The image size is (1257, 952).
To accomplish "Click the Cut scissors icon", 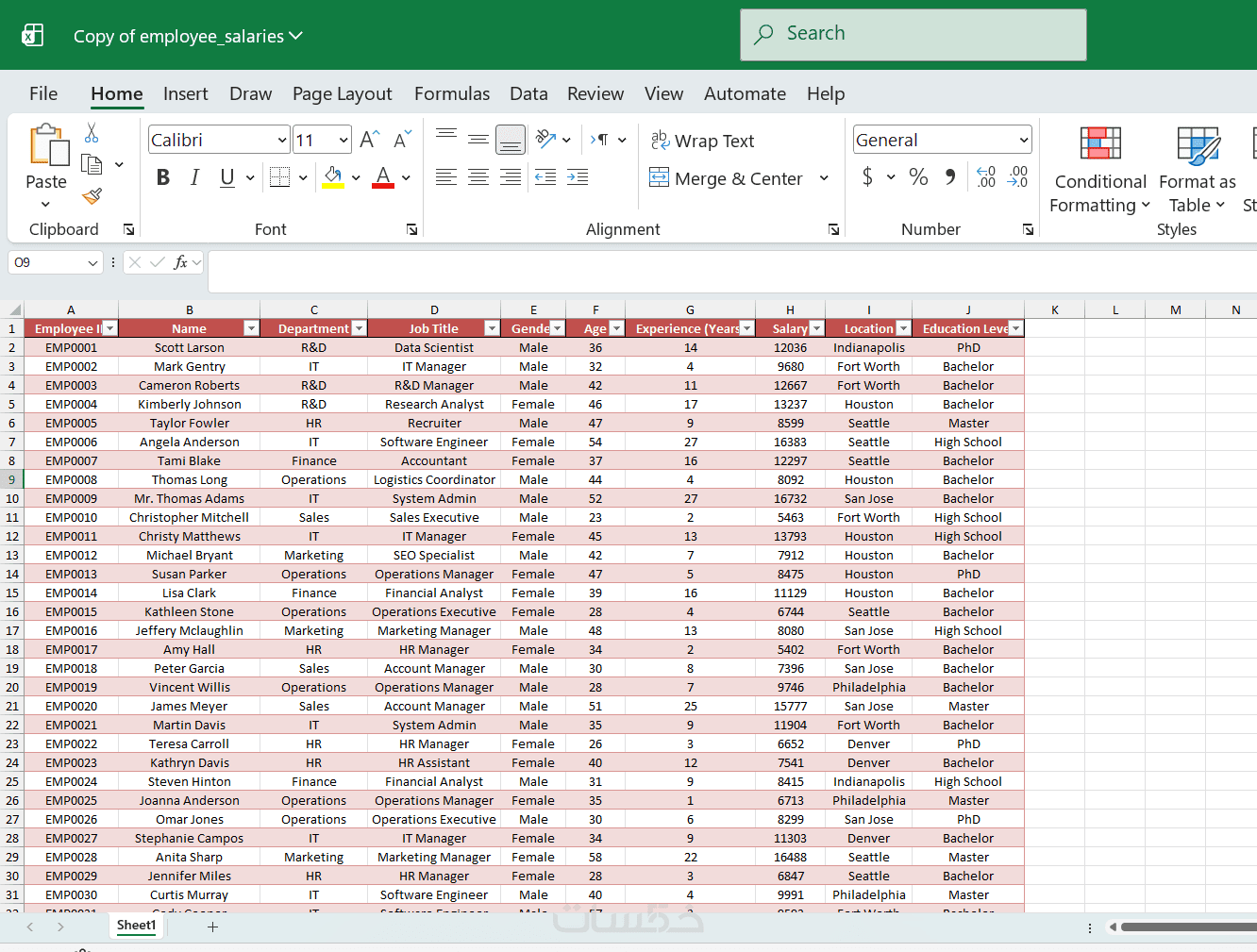I will 92,133.
